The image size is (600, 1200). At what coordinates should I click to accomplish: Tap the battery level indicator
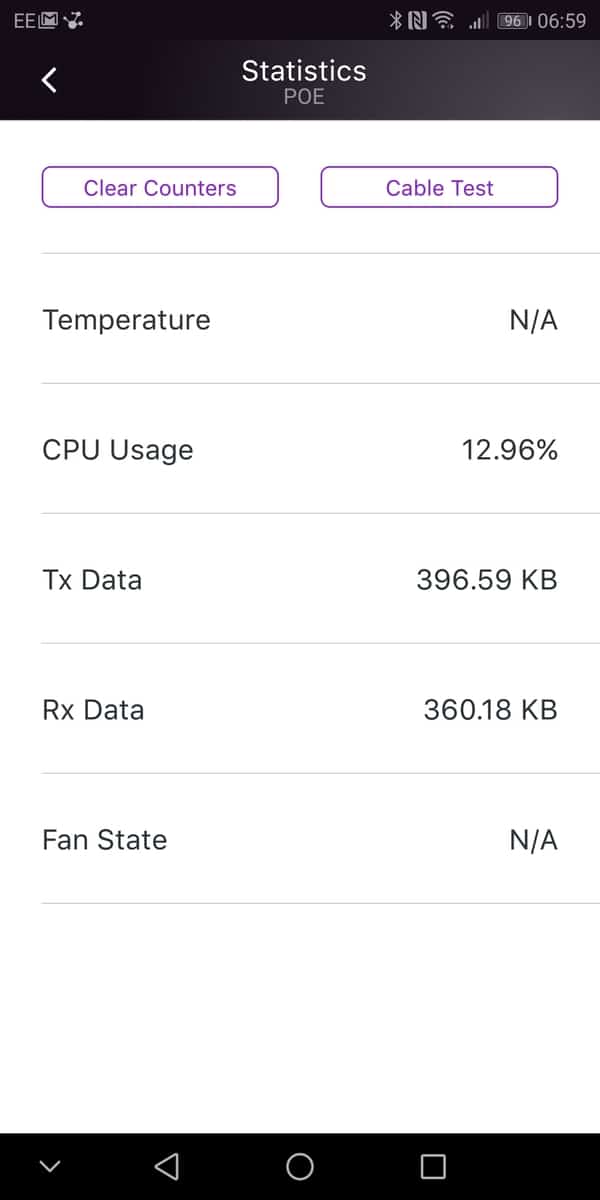click(514, 20)
